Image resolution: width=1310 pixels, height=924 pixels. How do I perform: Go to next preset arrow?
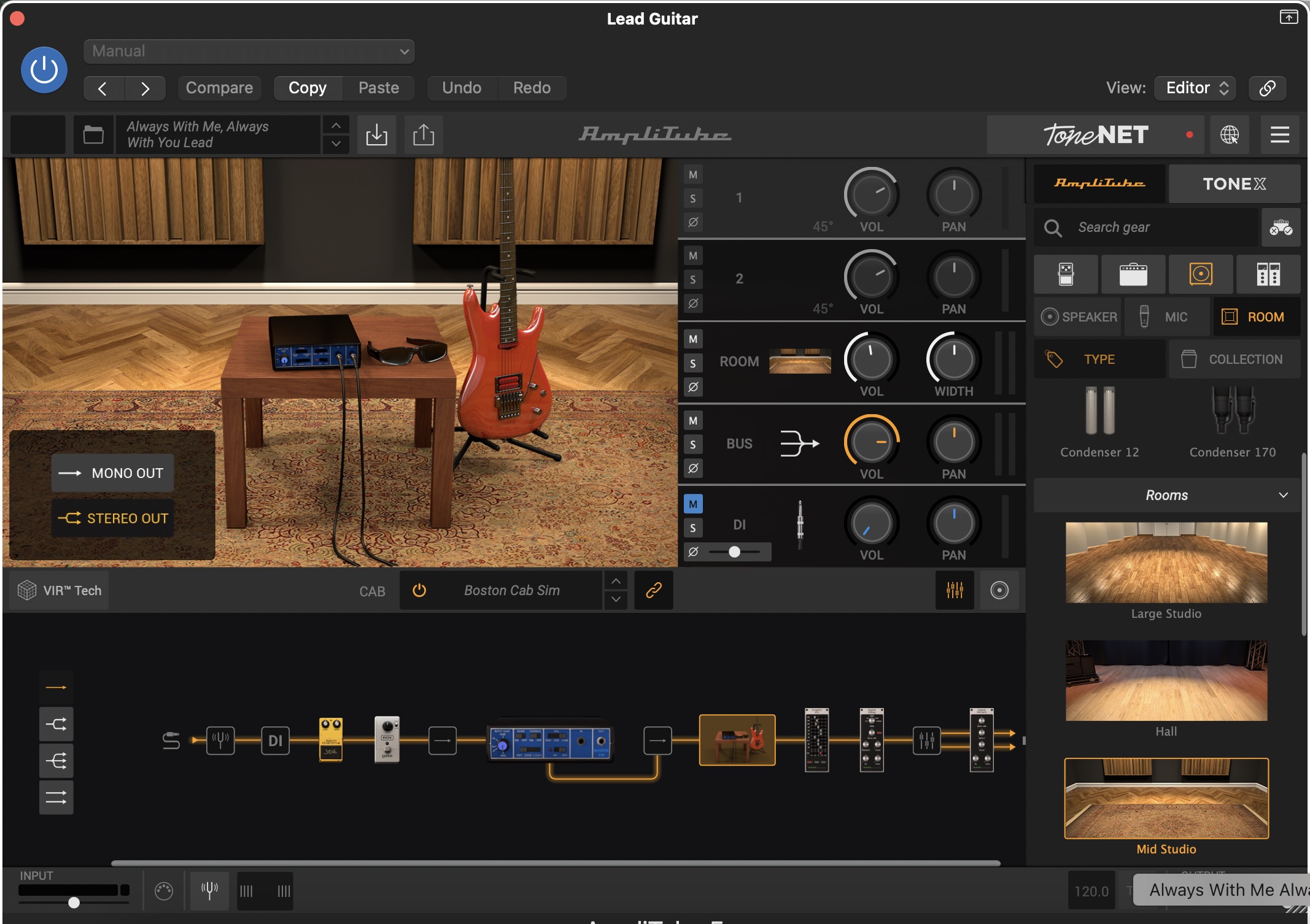click(145, 88)
